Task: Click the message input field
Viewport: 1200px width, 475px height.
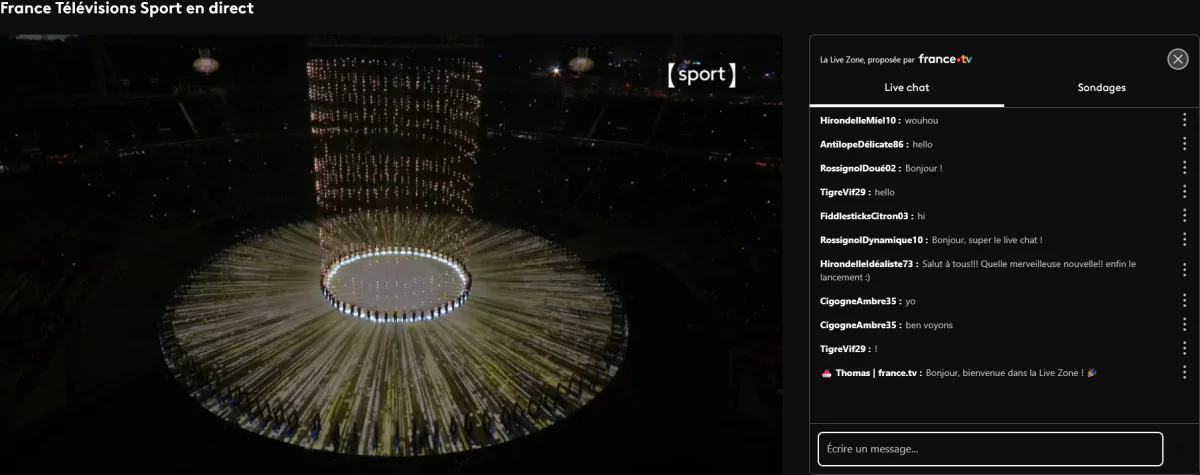Action: (x=990, y=449)
